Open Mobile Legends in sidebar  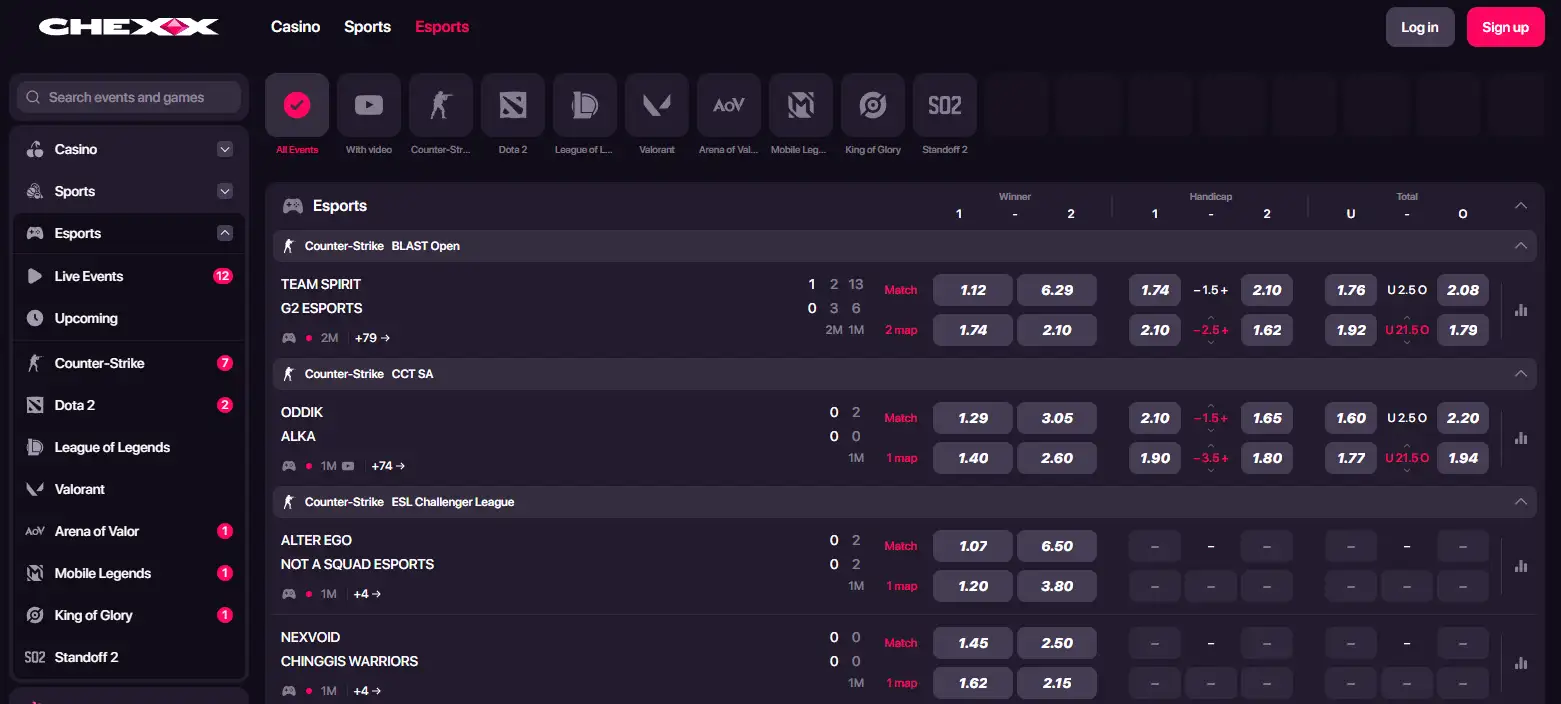[129, 573]
